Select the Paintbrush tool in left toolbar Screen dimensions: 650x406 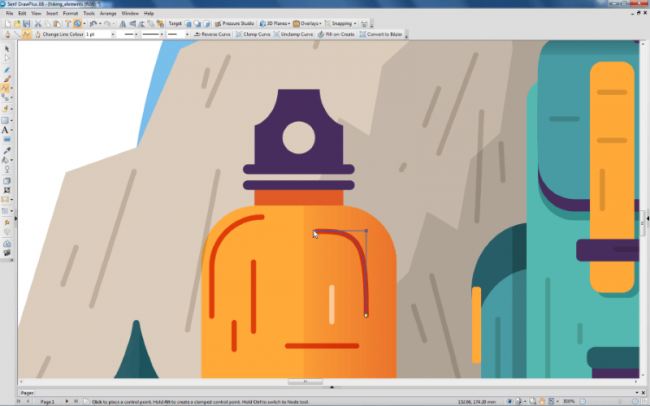point(7,78)
